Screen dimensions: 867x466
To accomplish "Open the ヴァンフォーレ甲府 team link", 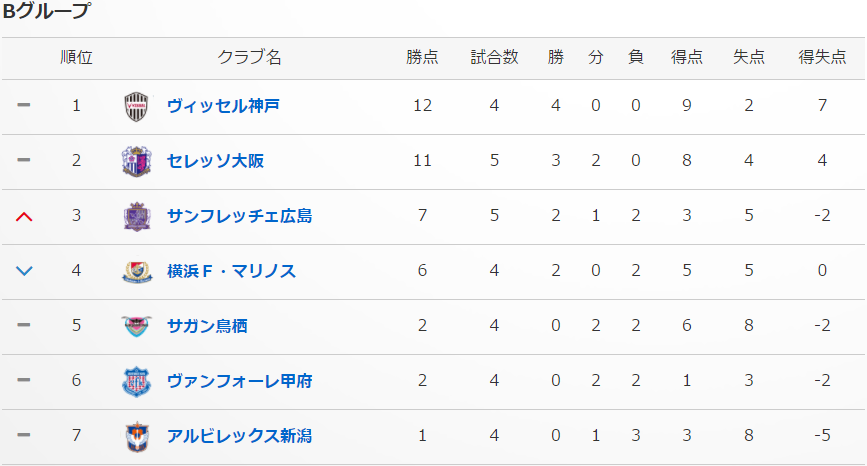I will [x=239, y=381].
